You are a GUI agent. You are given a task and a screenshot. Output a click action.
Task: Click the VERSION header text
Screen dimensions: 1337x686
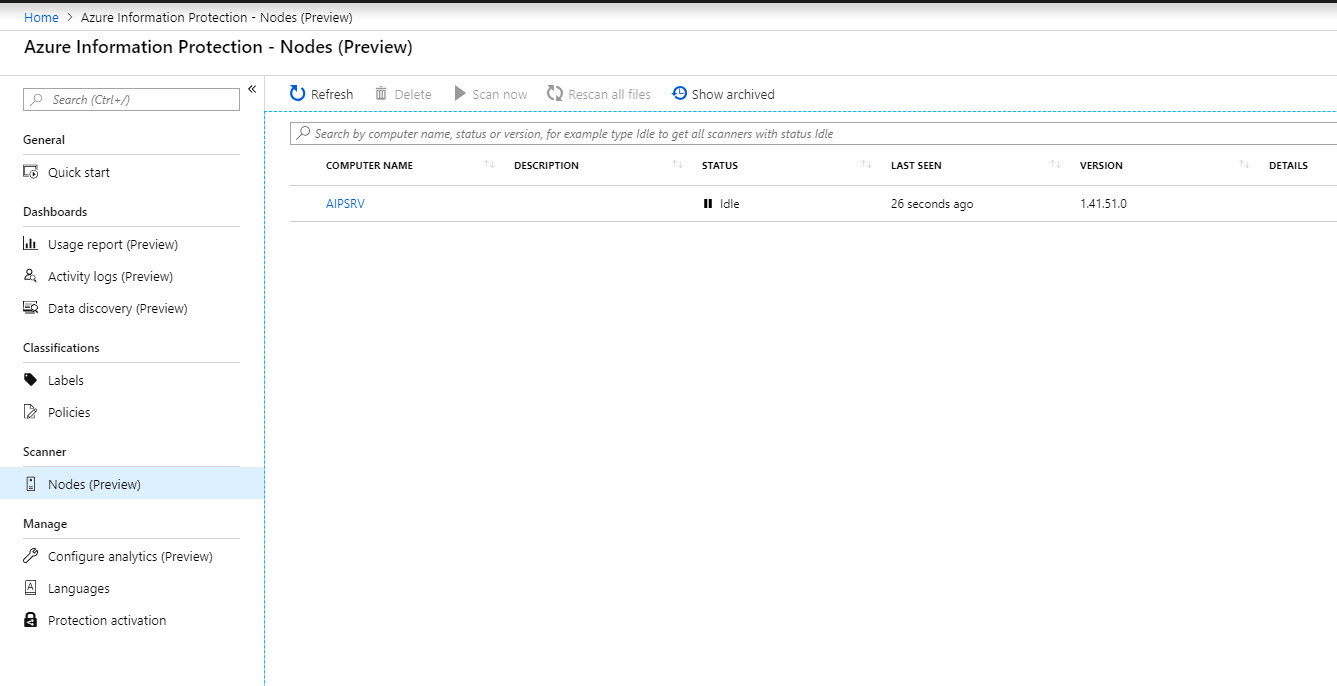point(1101,165)
